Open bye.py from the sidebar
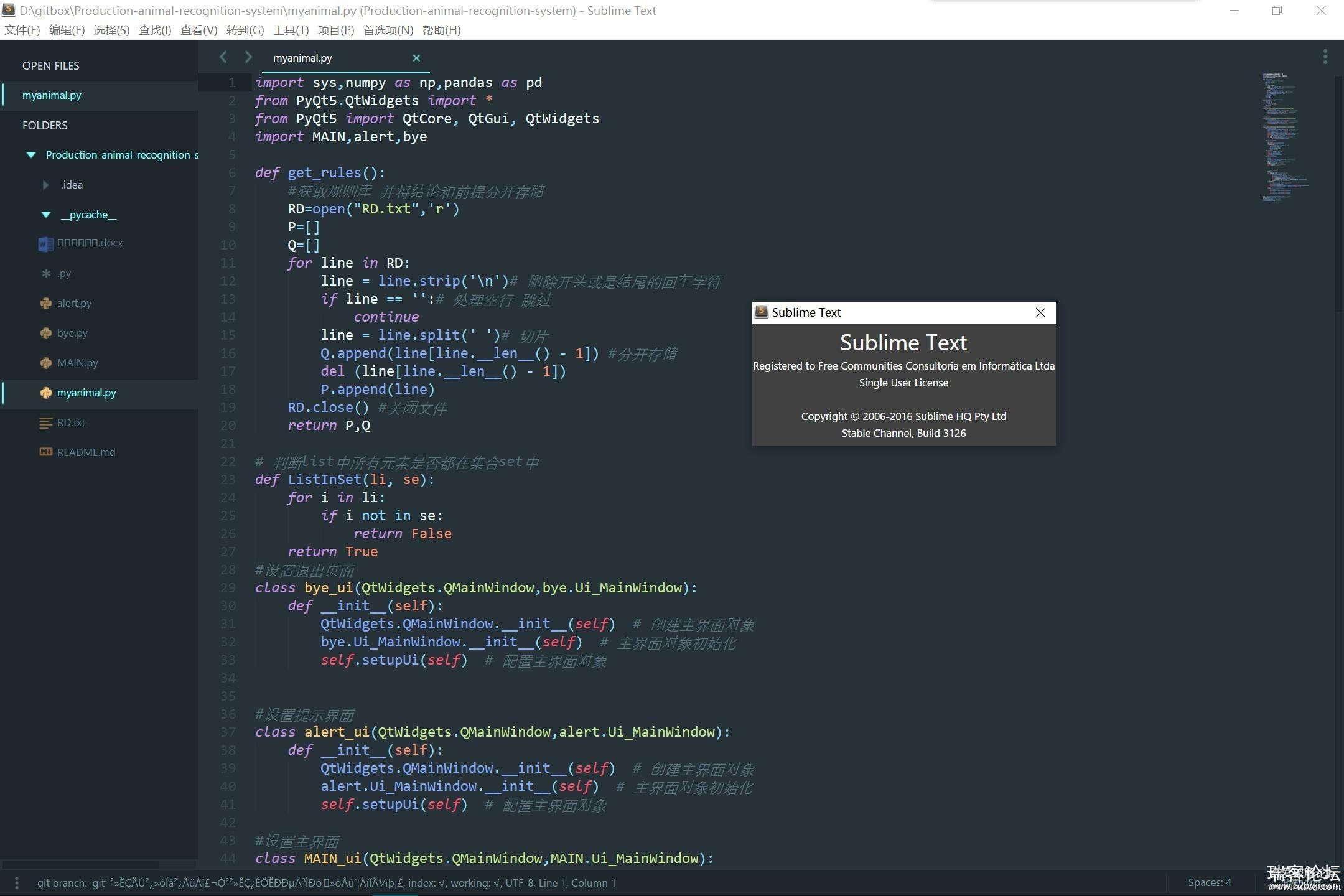Screen dimensions: 1344x896 coord(72,333)
